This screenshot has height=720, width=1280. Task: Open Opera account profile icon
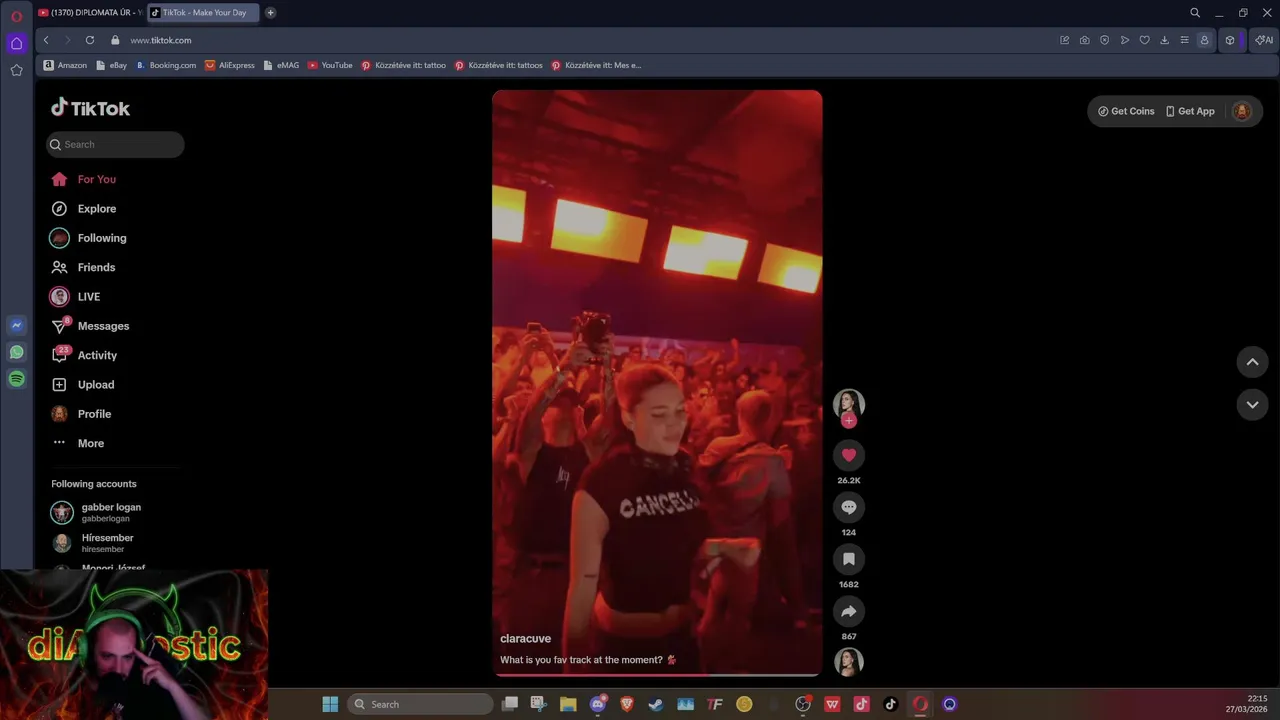(1204, 40)
